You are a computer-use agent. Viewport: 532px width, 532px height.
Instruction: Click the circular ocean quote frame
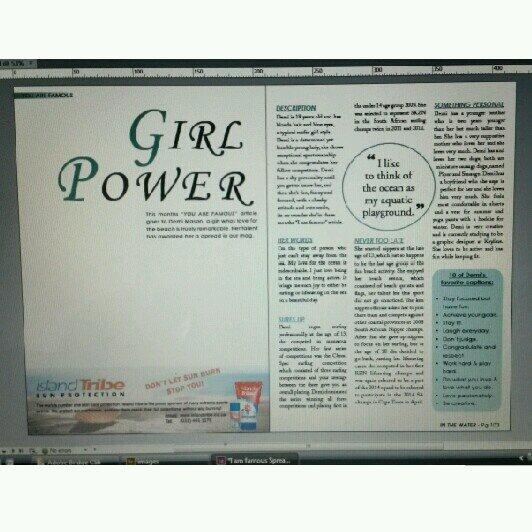[x=389, y=187]
